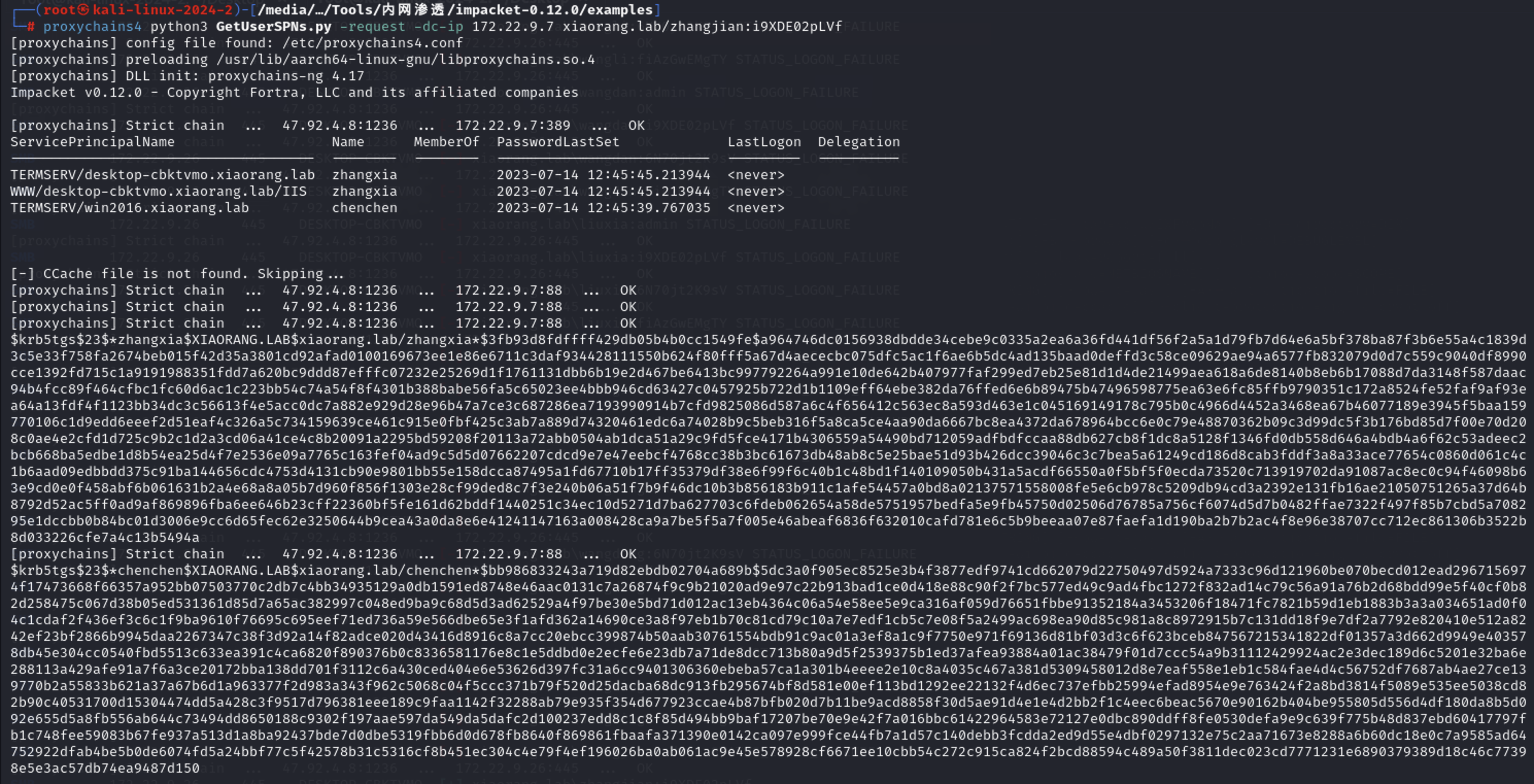Click the Strict chain line between the two hashes
This screenshot has width=1534, height=784.
point(323,554)
